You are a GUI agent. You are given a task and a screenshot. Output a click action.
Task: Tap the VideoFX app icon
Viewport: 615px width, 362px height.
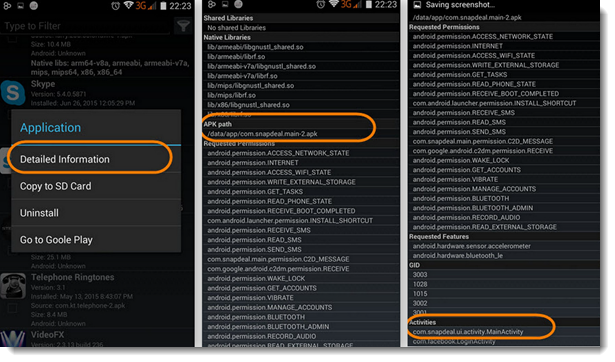click(x=13, y=339)
